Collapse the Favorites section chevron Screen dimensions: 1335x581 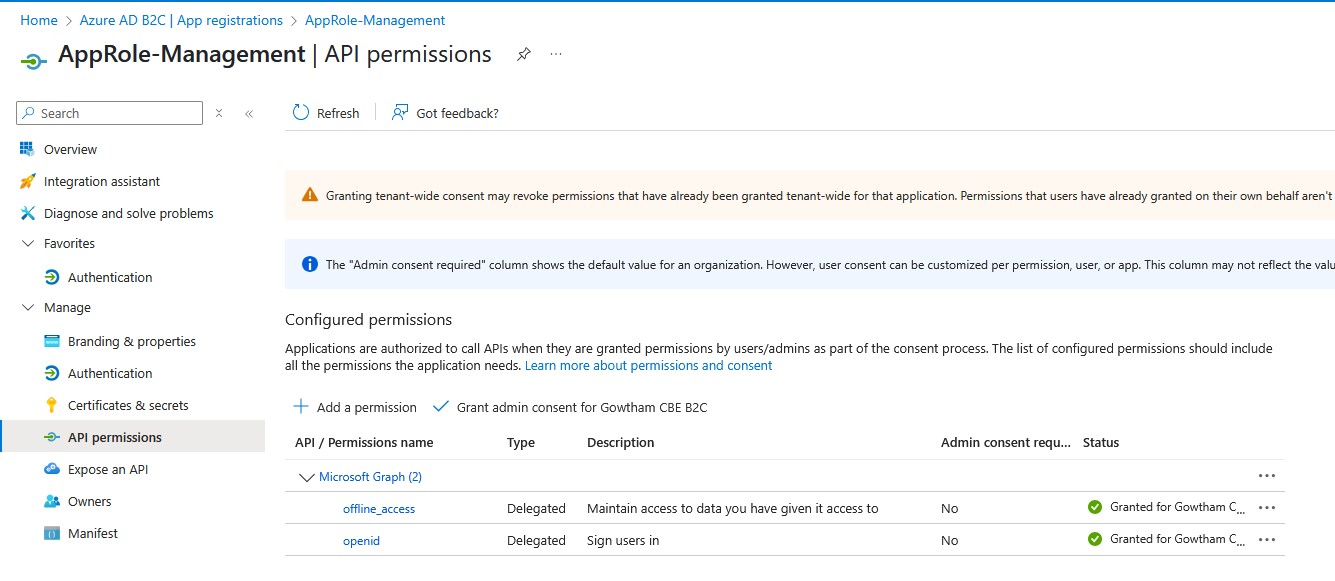point(27,243)
